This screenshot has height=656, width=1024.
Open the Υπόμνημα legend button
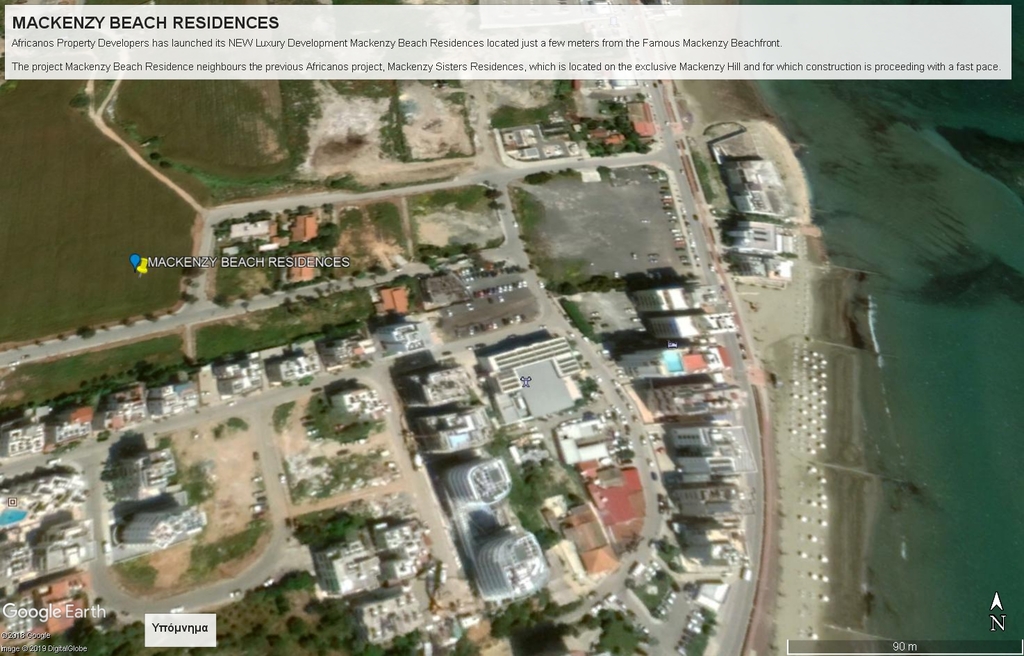click(180, 629)
